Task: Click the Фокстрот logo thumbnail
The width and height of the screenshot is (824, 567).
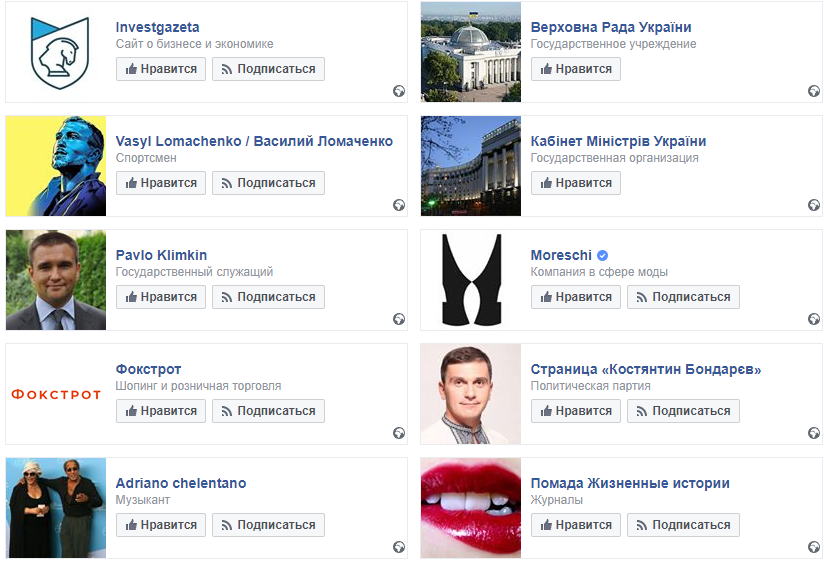Action: [x=56, y=394]
